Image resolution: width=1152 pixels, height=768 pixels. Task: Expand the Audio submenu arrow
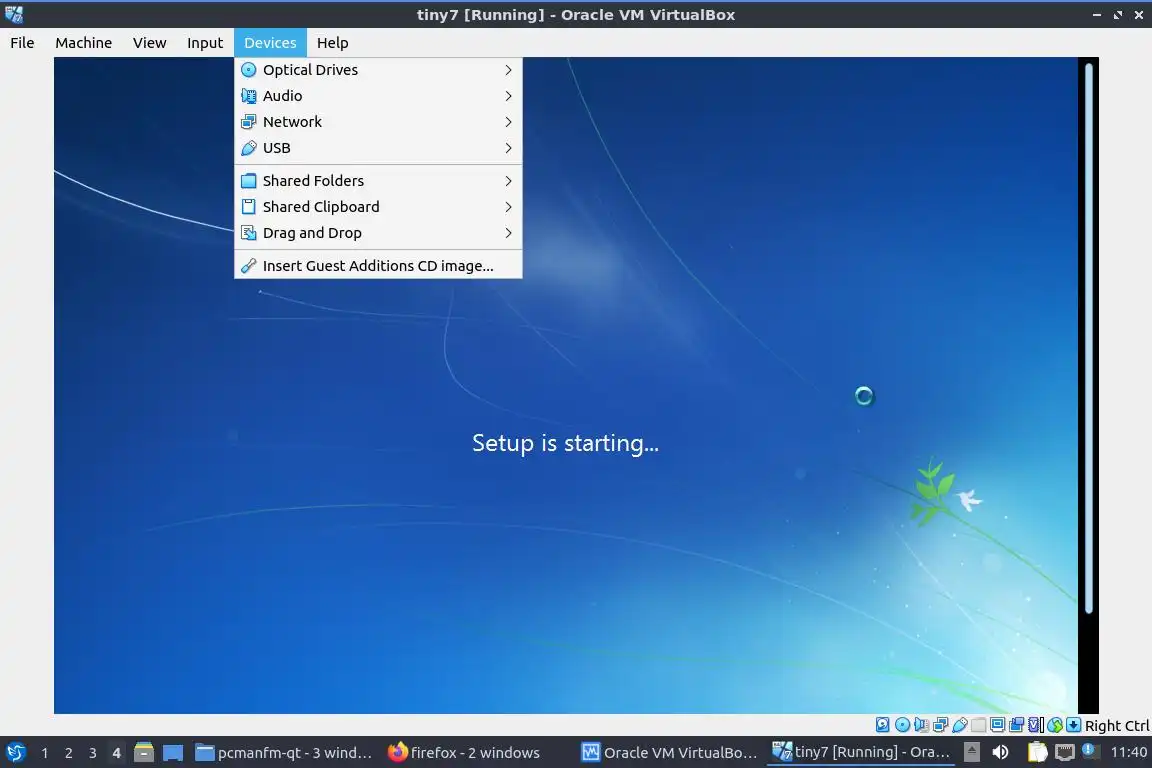pos(508,96)
